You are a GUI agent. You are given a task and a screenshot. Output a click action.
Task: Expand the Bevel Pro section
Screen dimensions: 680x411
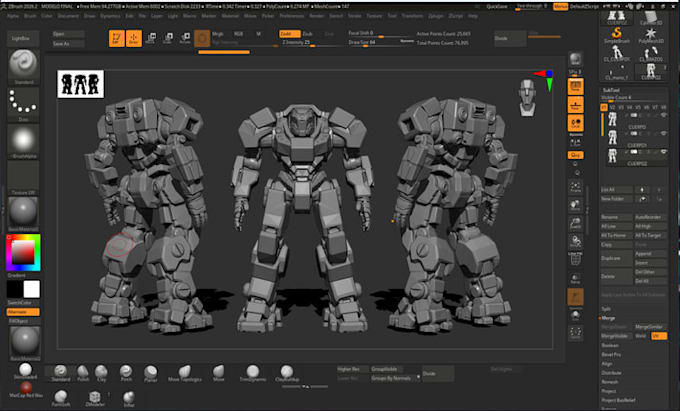point(611,355)
